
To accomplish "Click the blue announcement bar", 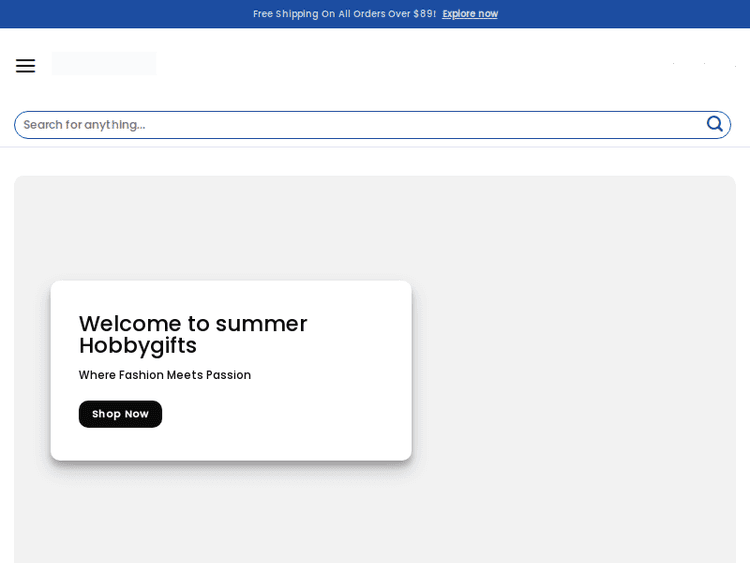I will pyautogui.click(x=620, y=14).
